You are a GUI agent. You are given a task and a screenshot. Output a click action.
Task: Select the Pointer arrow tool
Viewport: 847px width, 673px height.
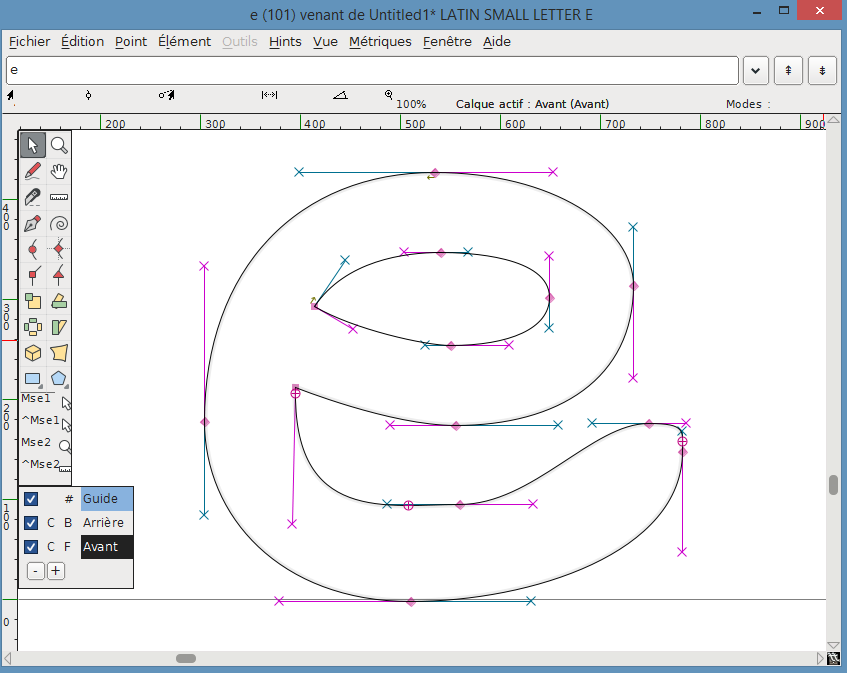point(33,145)
